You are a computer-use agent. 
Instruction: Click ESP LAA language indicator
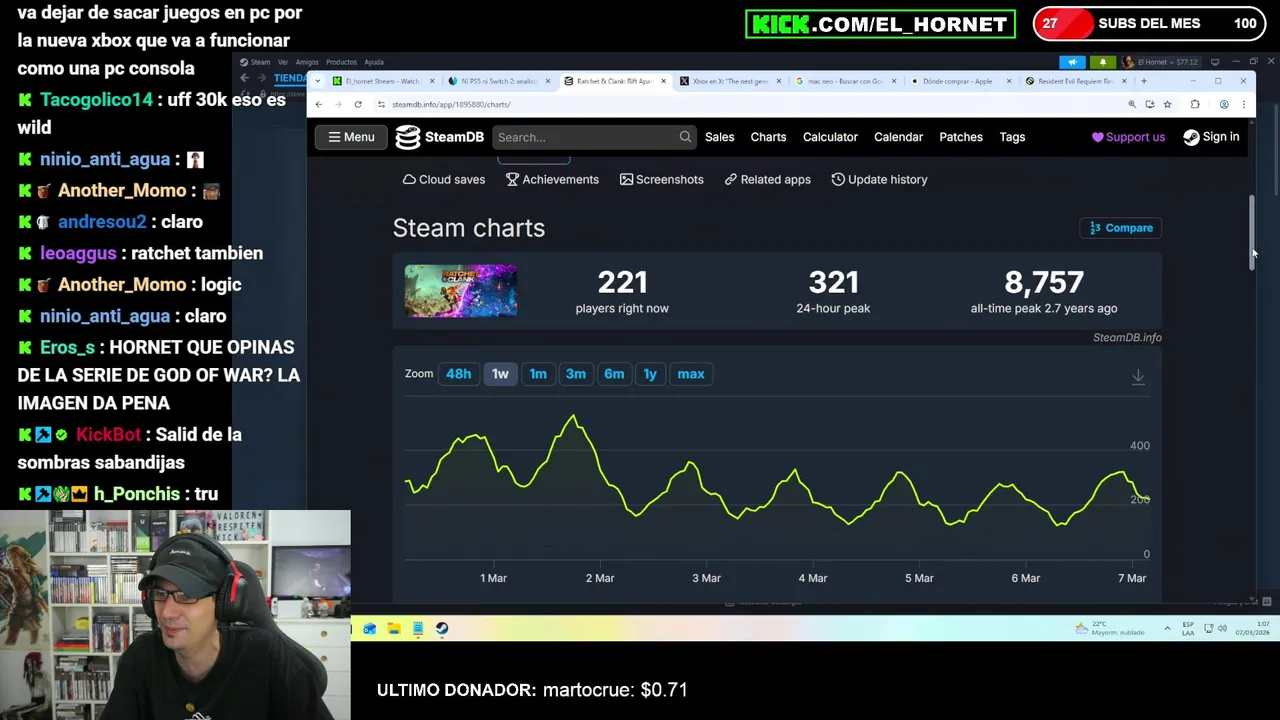click(x=1188, y=628)
